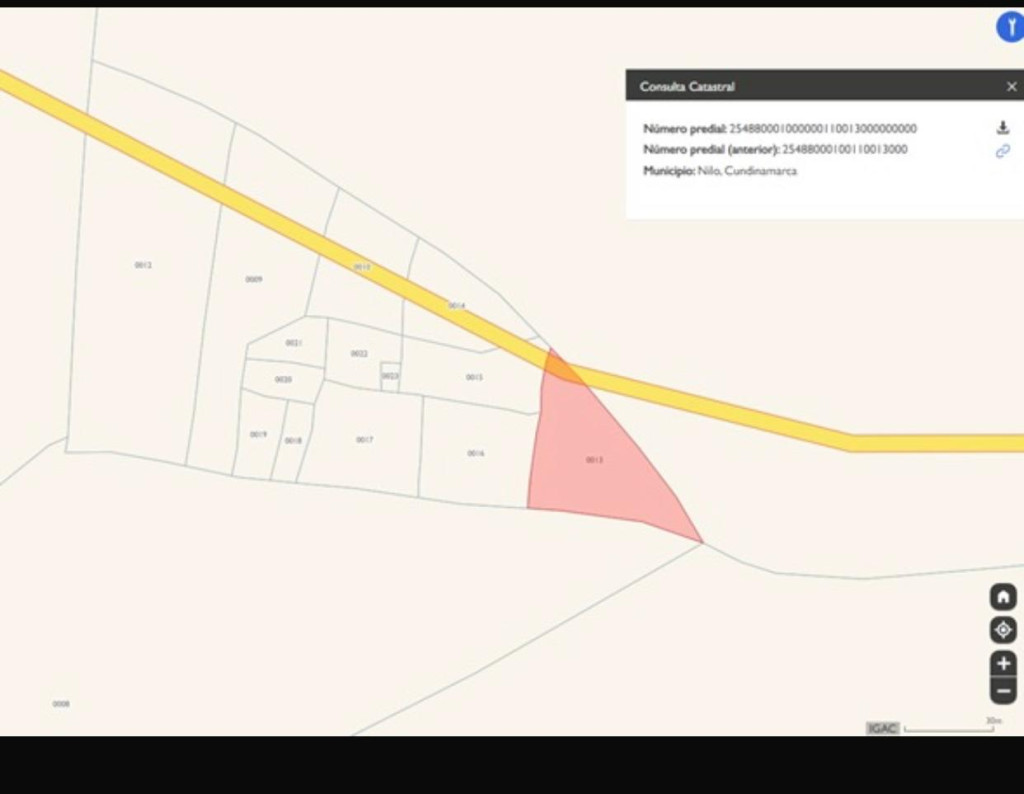The width and height of the screenshot is (1024, 794).
Task: Download the cadastral query result
Action: [x=1002, y=128]
